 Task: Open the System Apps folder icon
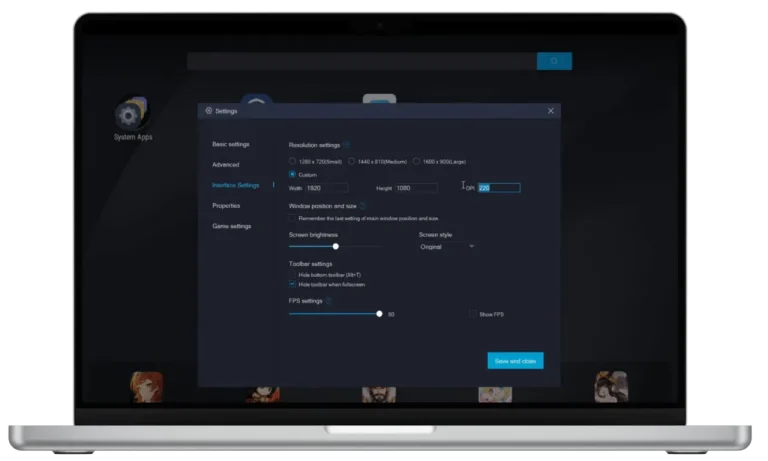coord(131,113)
